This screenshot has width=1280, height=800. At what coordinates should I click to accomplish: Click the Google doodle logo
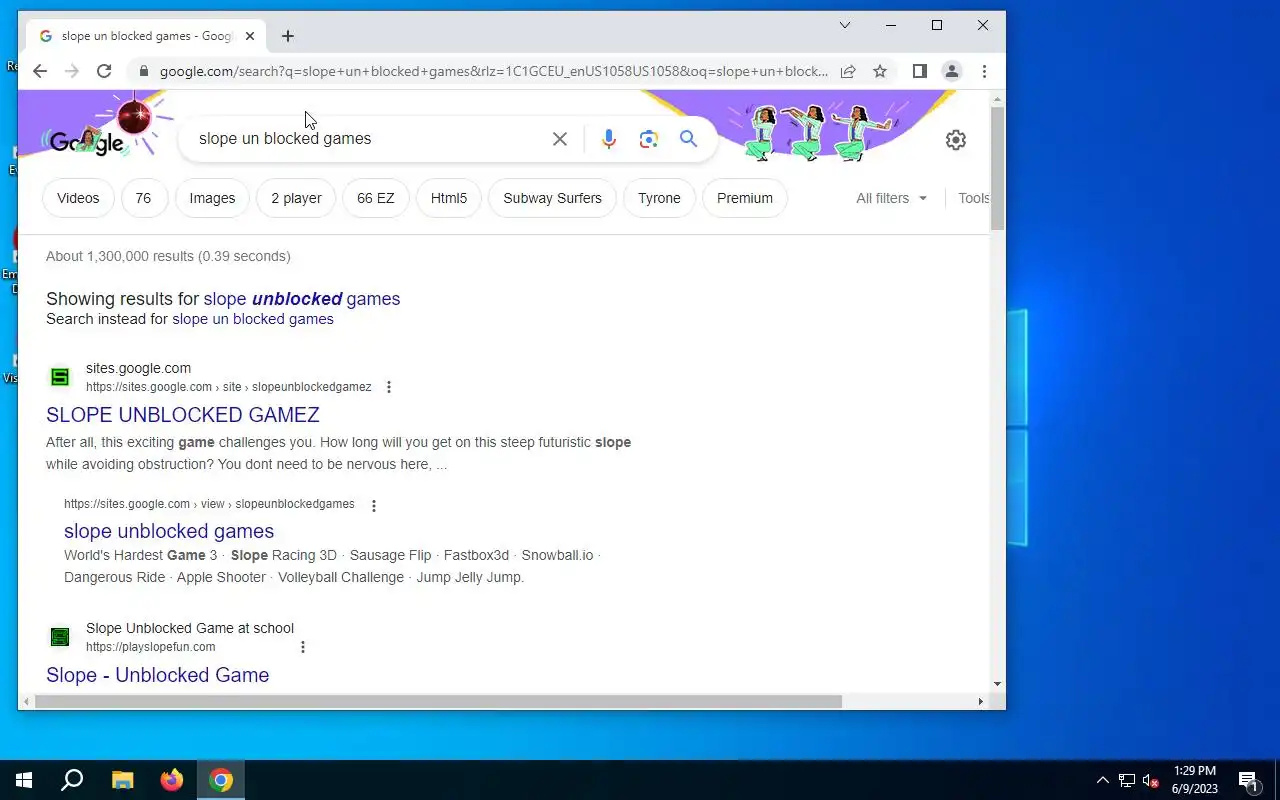(x=87, y=142)
